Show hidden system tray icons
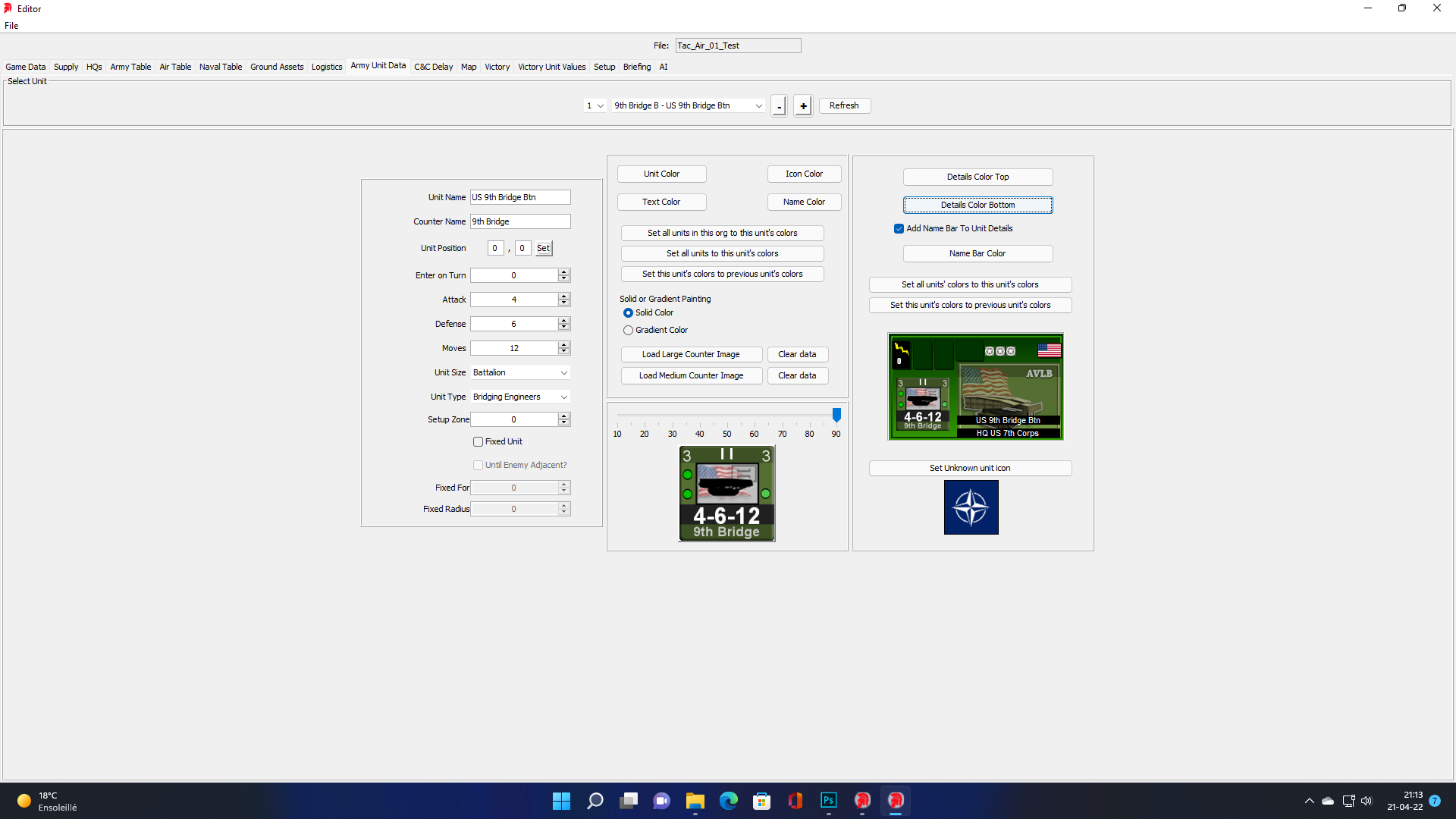The image size is (1456, 819). point(1310,801)
